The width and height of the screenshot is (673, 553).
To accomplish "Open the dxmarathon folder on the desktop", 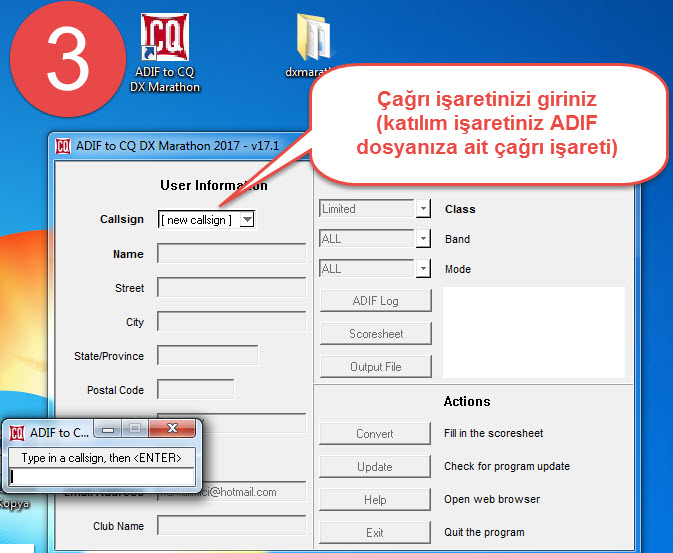I will pos(312,45).
